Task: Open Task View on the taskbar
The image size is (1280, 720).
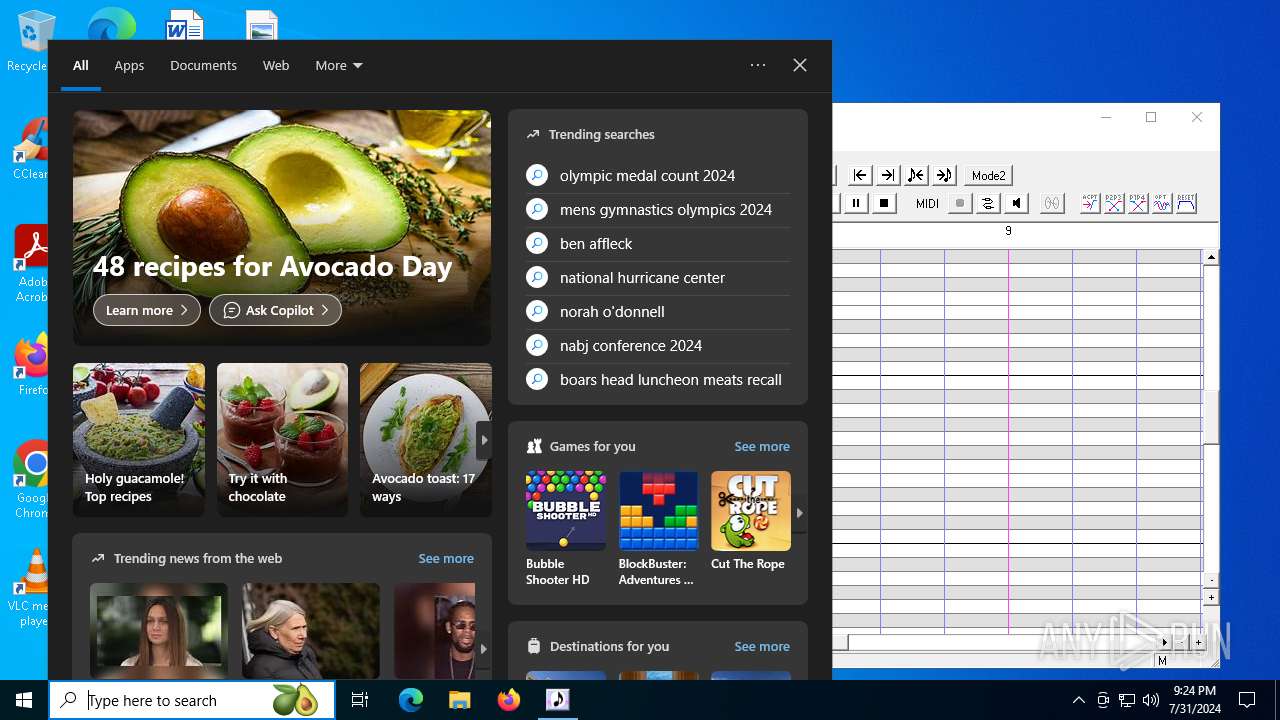Action: pyautogui.click(x=360, y=700)
